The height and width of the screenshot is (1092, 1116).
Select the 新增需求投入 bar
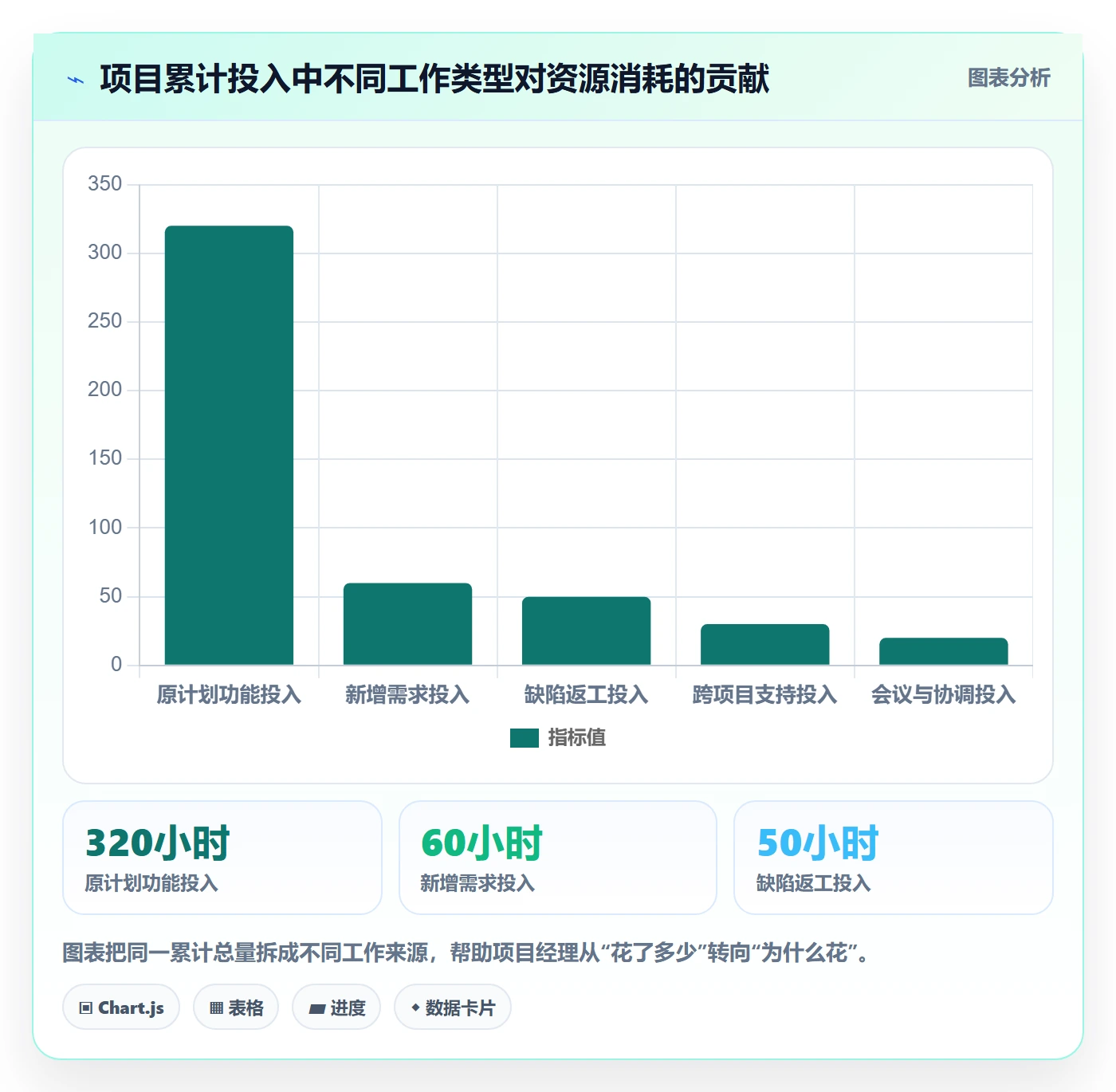pos(407,623)
